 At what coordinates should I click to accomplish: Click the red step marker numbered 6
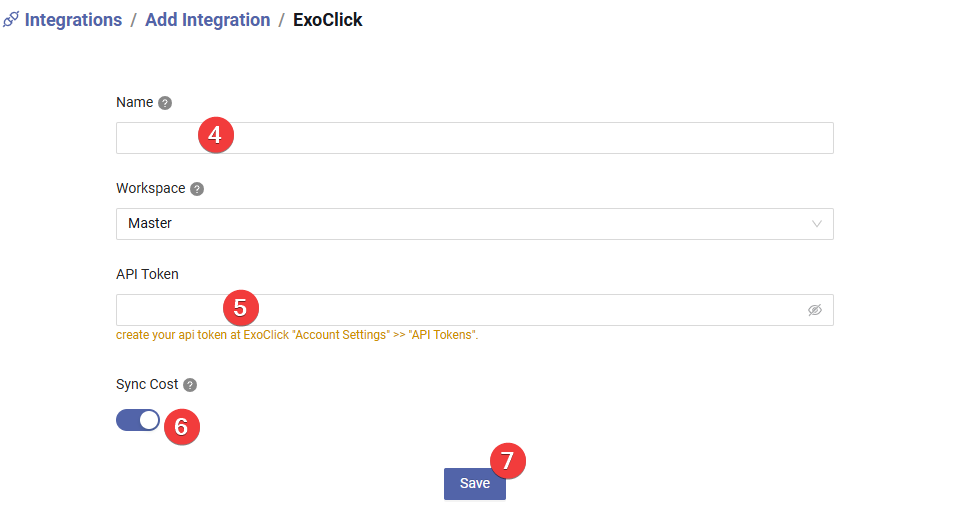[x=181, y=426]
